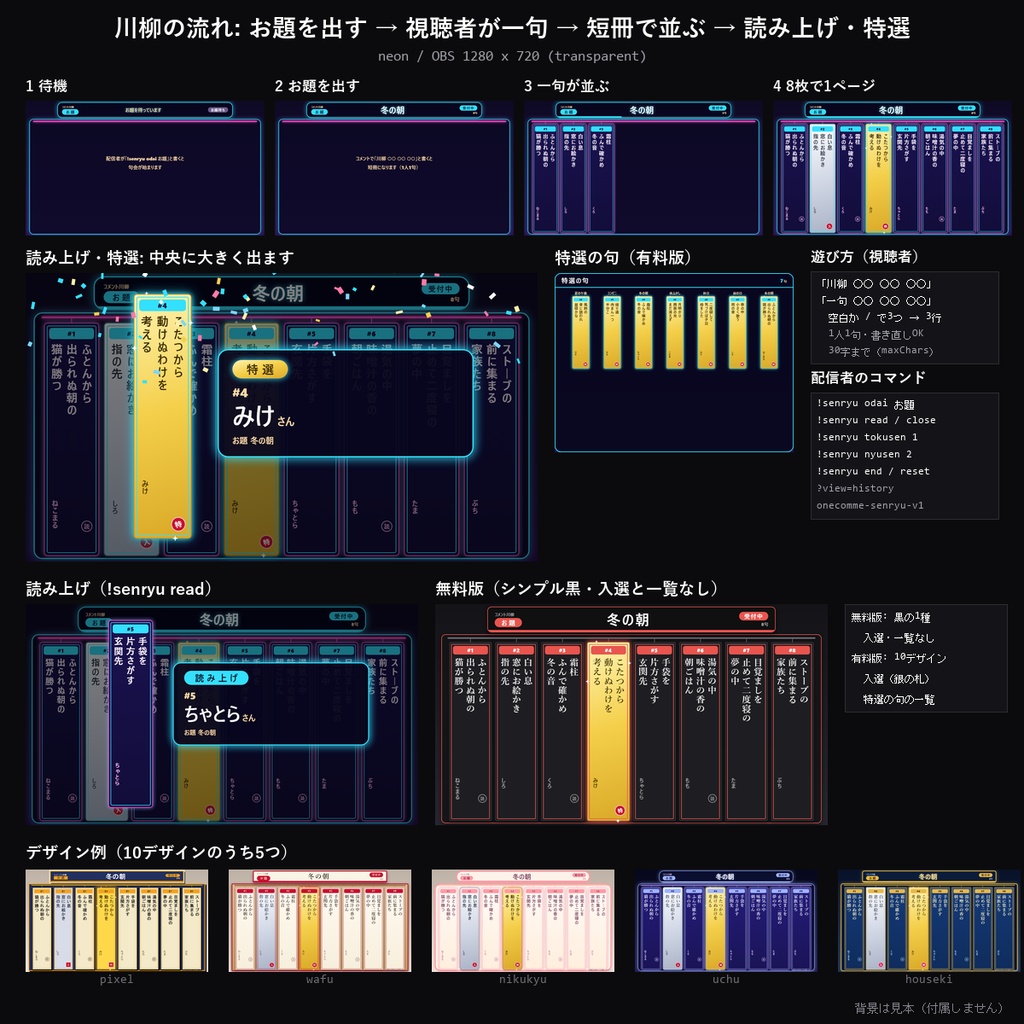Click the 配信者のコマンド heading

point(868,377)
